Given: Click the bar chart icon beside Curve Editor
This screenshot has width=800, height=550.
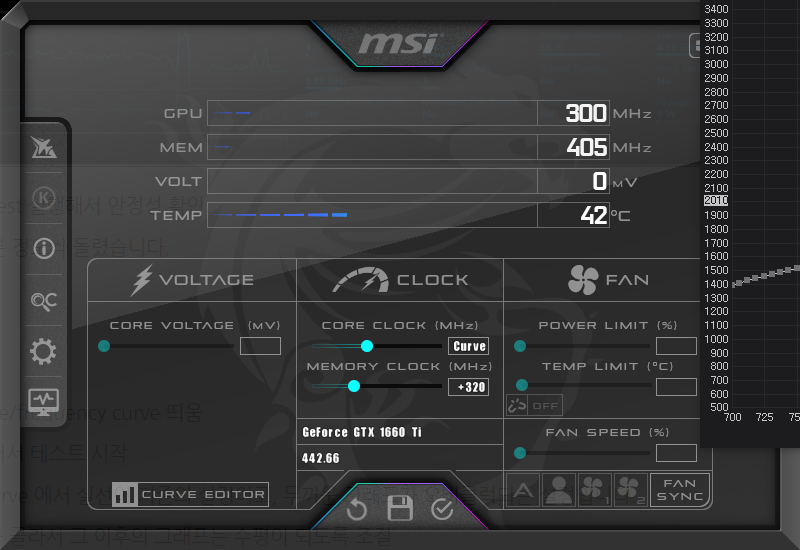Looking at the screenshot, I should 124,494.
